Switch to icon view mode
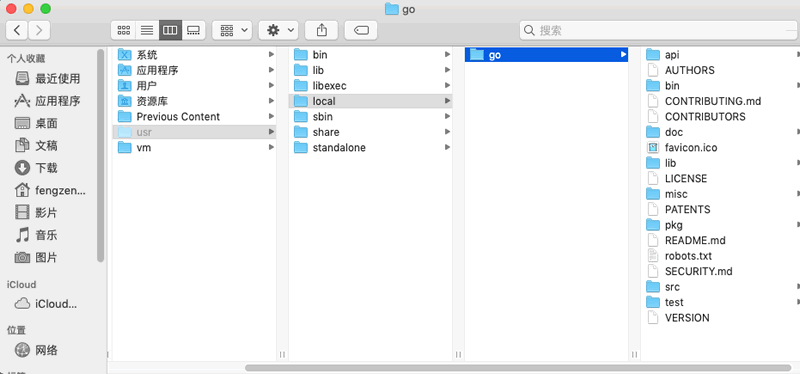The width and height of the screenshot is (800, 374). (123, 31)
